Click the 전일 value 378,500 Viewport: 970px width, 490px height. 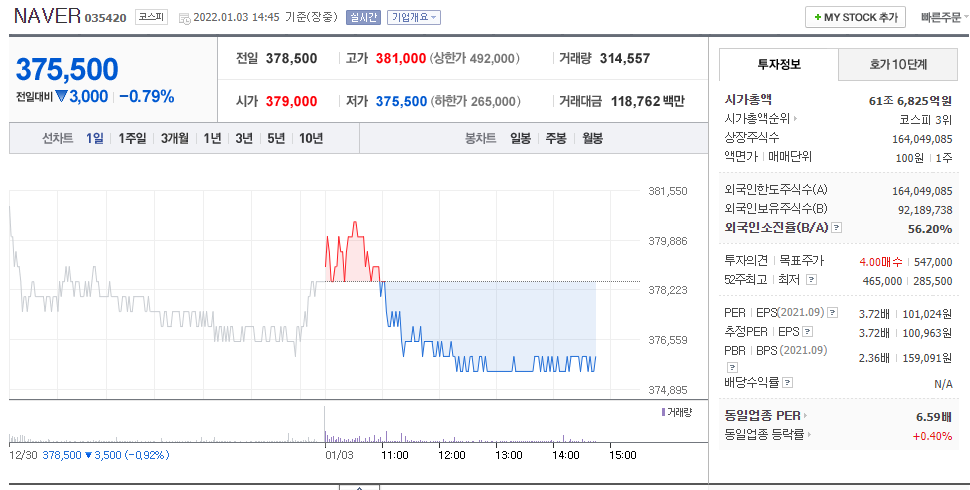291,59
